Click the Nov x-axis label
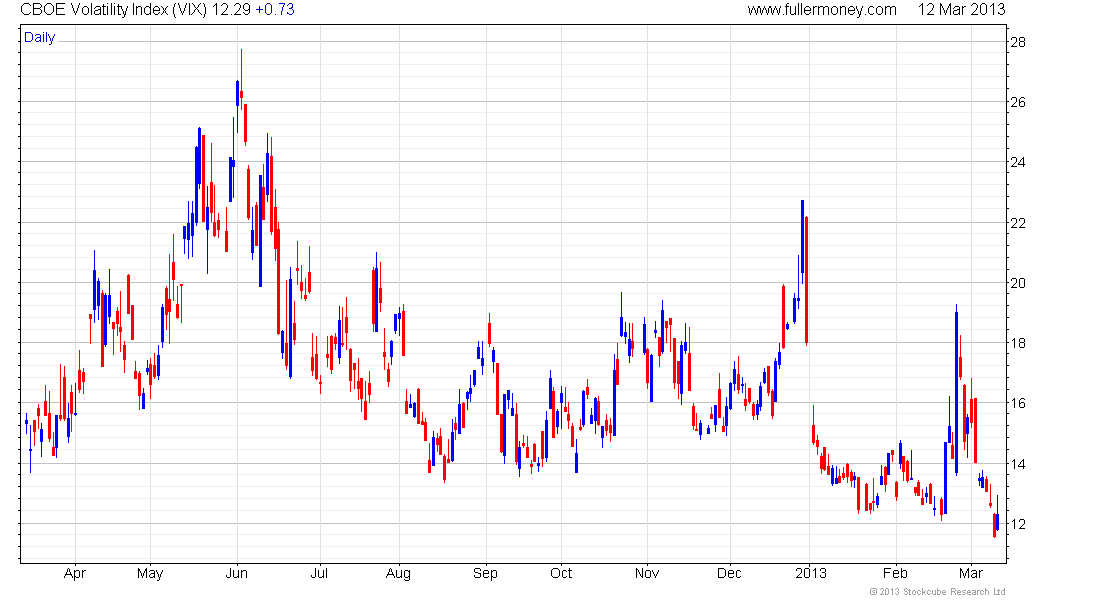This screenshot has width=1100, height=600. [x=647, y=573]
